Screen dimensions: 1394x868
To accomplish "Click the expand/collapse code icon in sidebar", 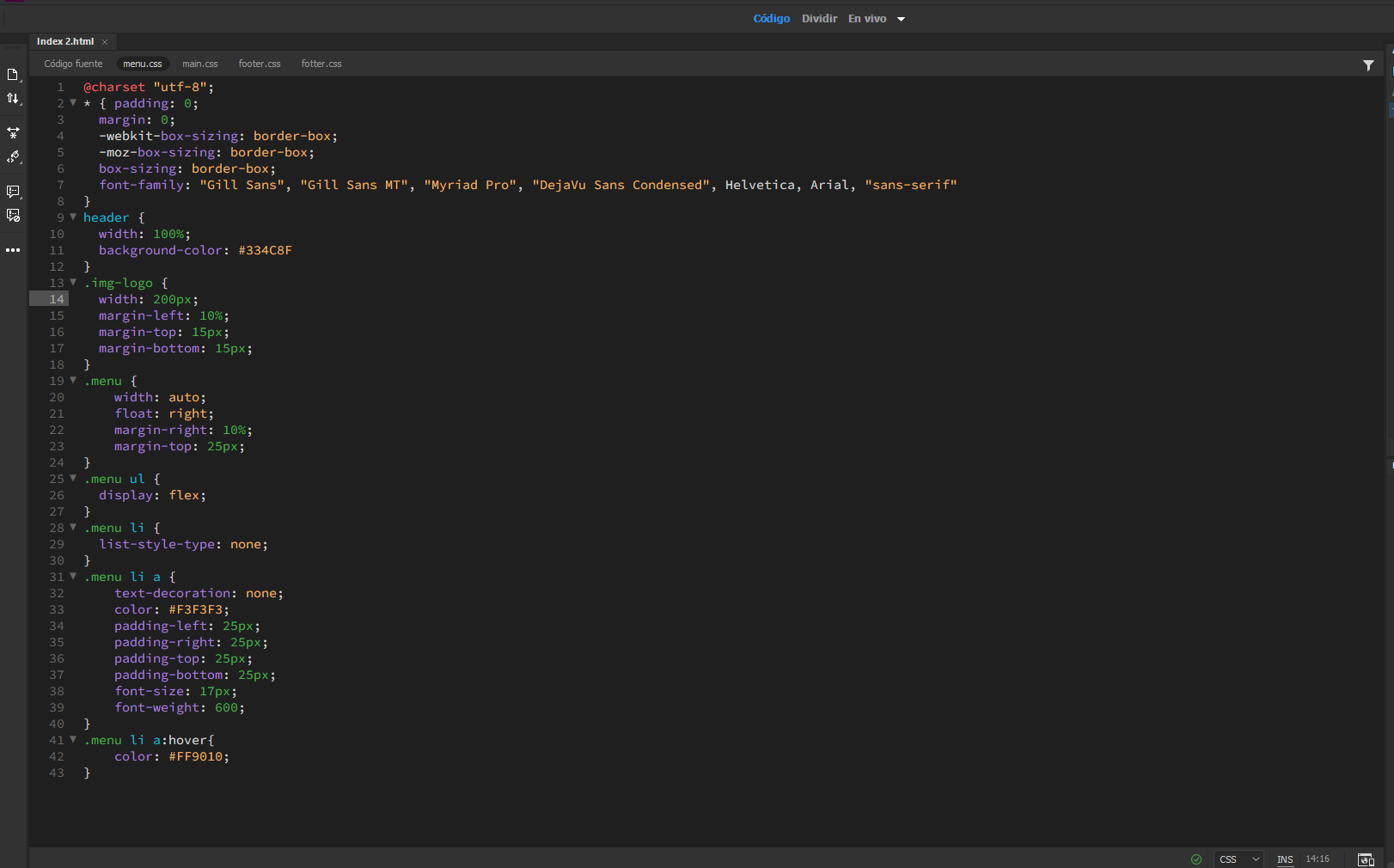I will click(13, 133).
